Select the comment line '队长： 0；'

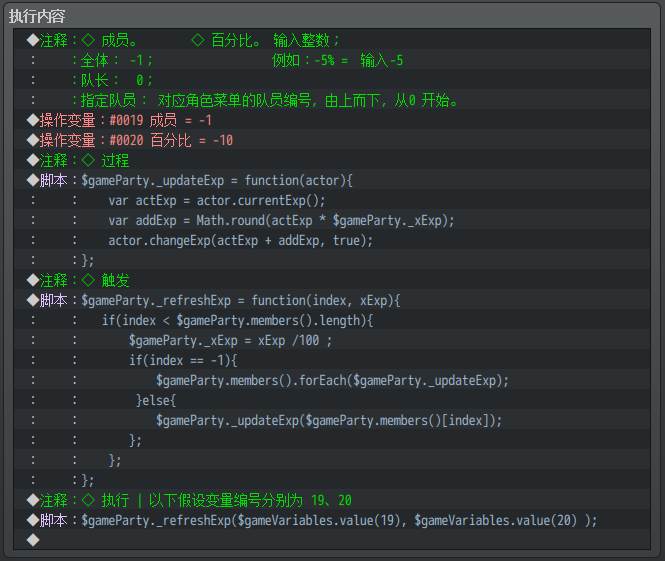click(332, 80)
